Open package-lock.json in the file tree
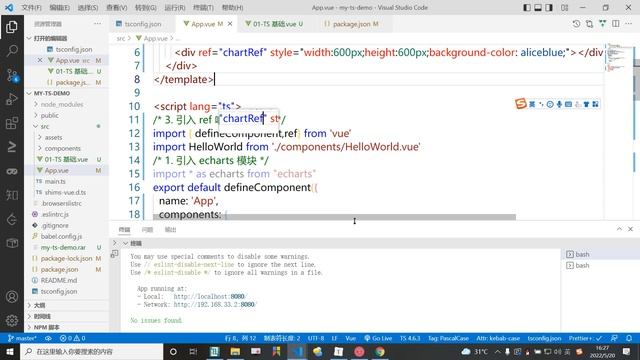This screenshot has width=640, height=360. click(x=66, y=258)
